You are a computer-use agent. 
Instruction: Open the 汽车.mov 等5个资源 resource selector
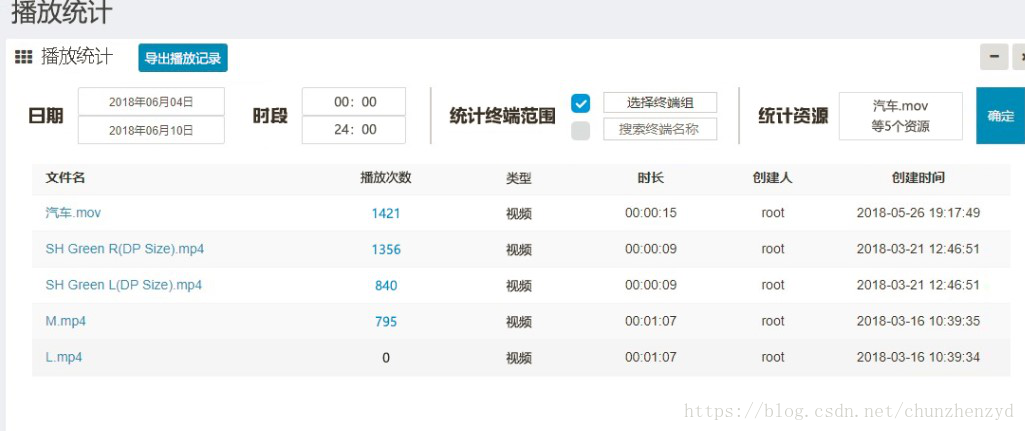pos(900,116)
